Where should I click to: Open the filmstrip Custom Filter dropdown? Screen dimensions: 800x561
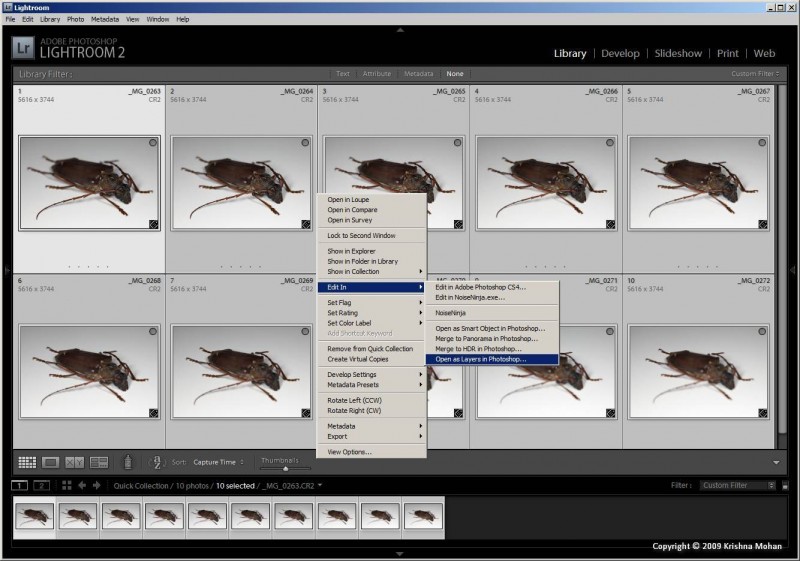tap(737, 486)
